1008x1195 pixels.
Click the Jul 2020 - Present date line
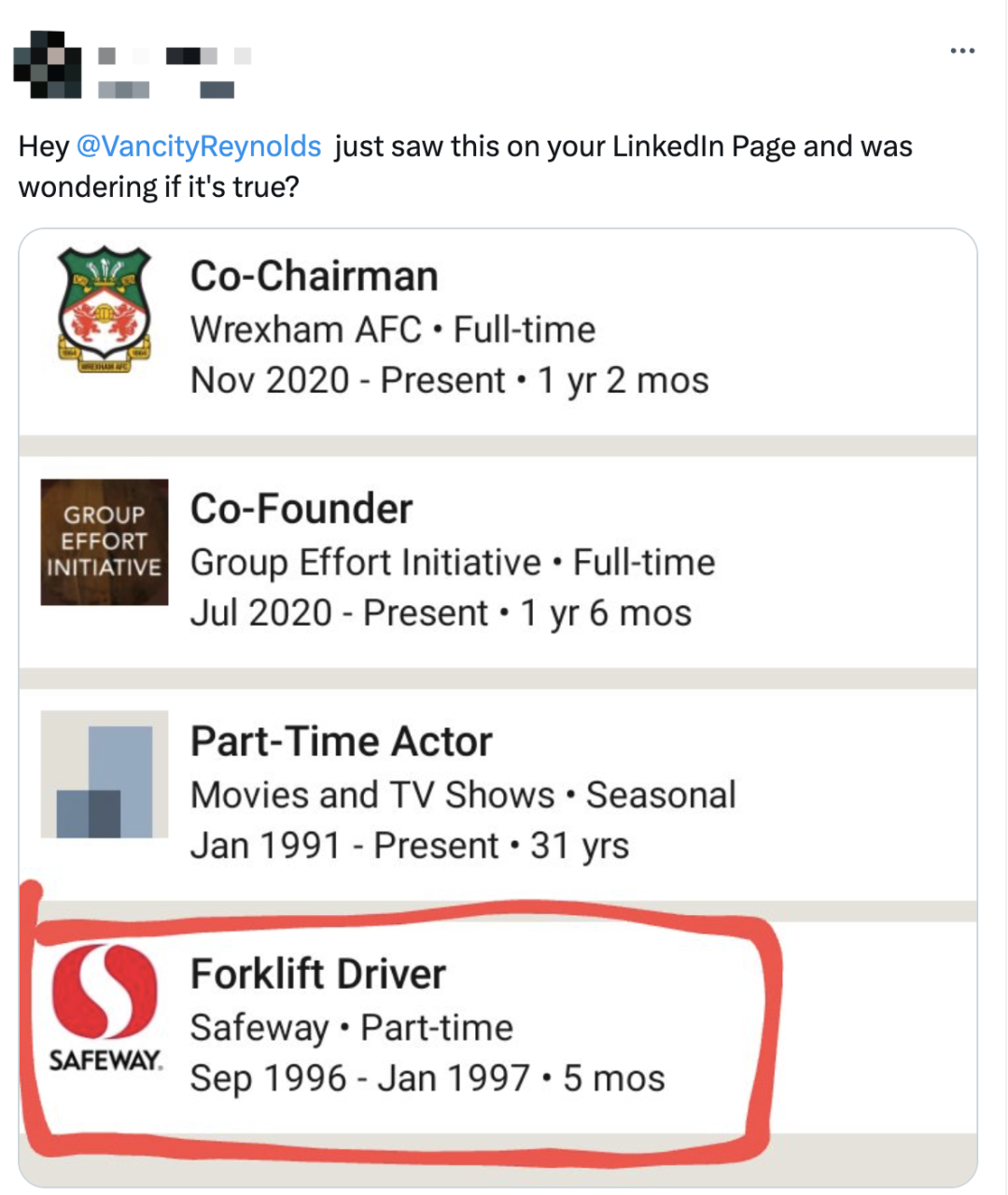click(x=441, y=613)
